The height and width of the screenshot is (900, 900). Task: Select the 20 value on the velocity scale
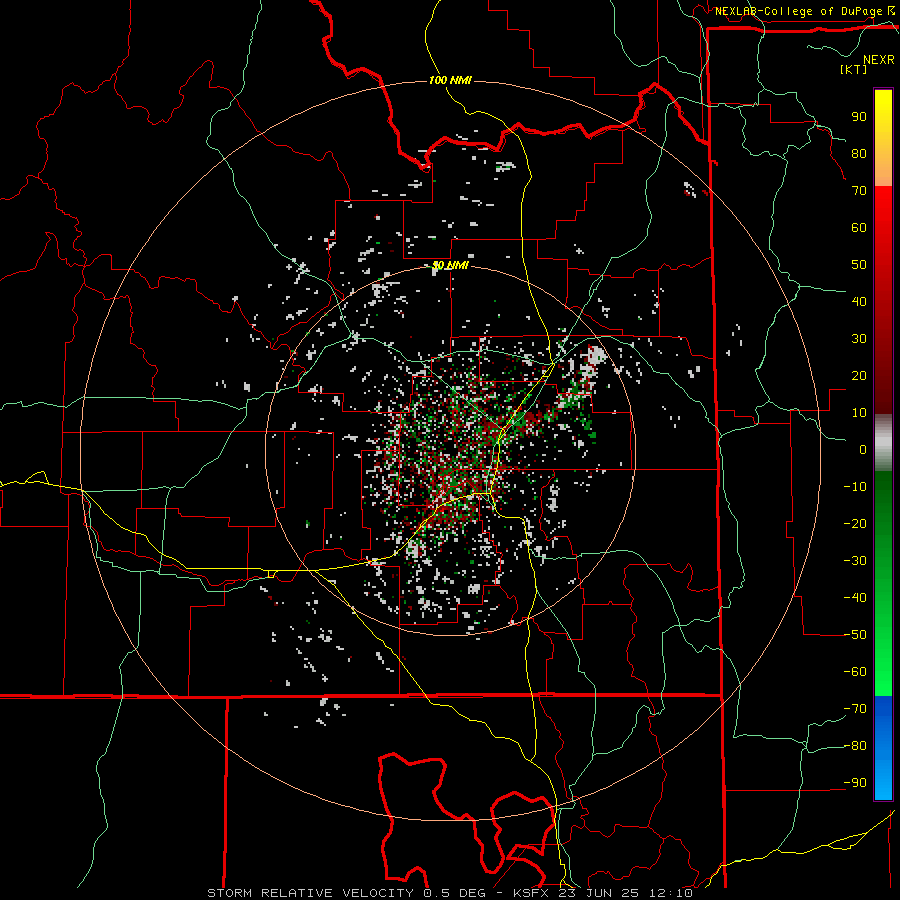tap(859, 376)
